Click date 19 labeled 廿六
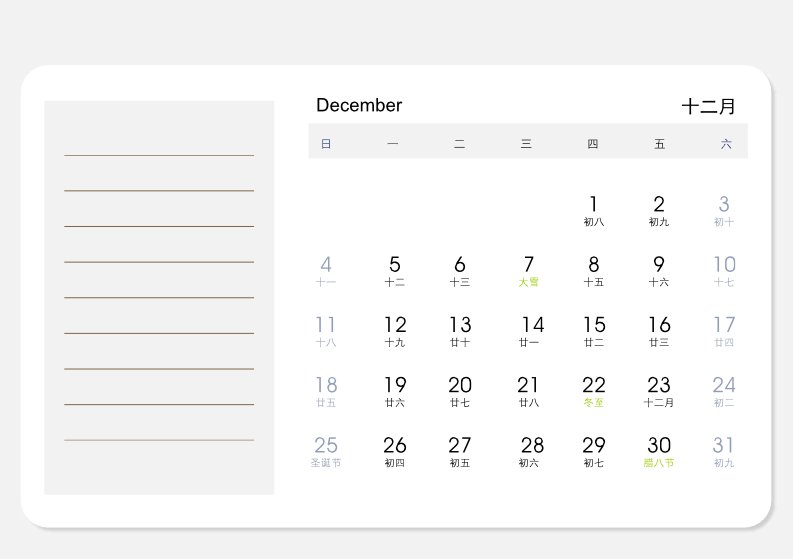 pos(394,392)
